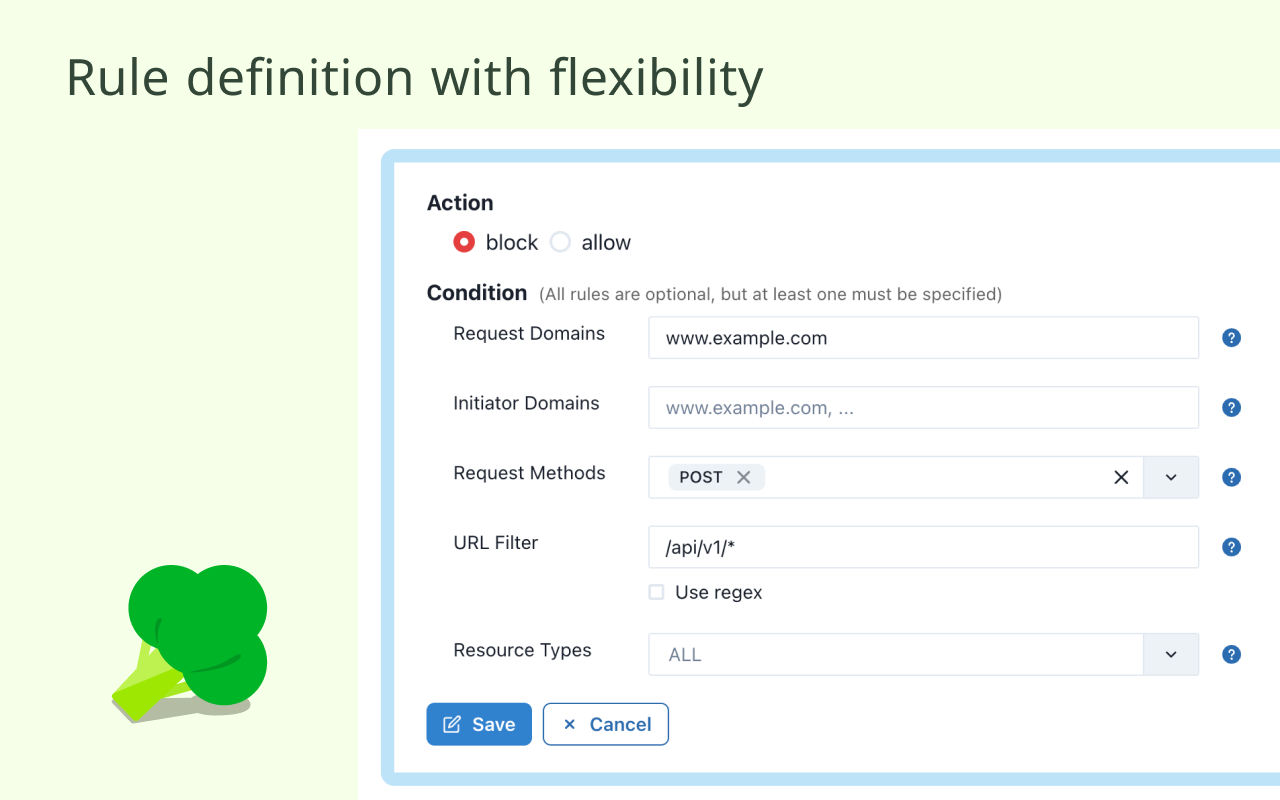Open help for Request Domains field
This screenshot has height=800, width=1280.
point(1231,337)
